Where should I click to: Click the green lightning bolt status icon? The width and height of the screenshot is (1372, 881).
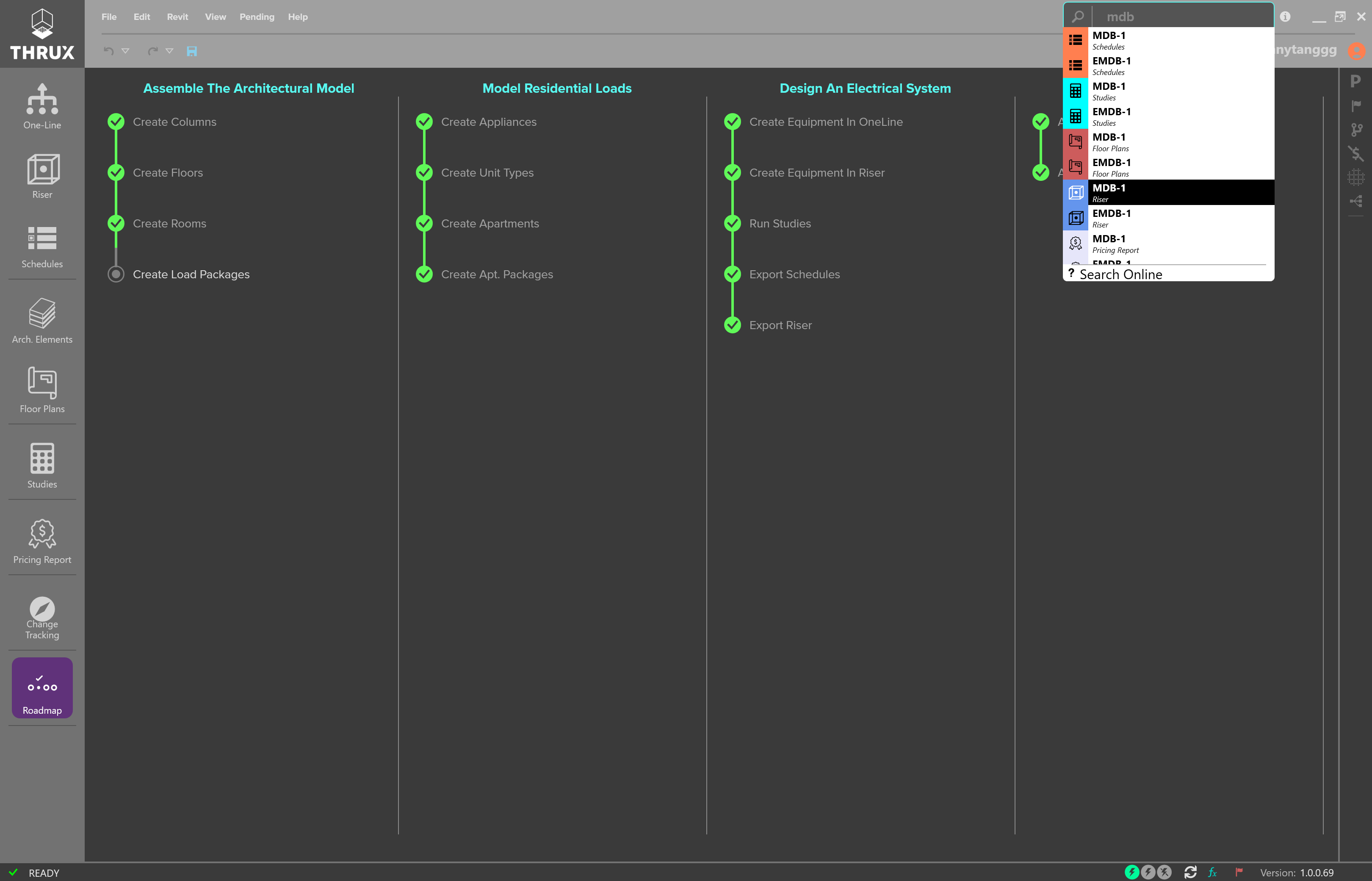pyautogui.click(x=1132, y=872)
